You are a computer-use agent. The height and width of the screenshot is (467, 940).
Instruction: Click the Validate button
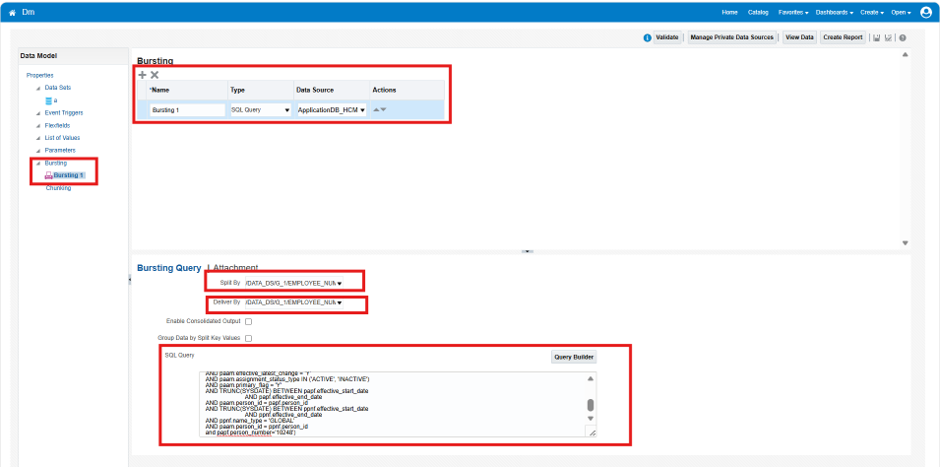coord(667,37)
